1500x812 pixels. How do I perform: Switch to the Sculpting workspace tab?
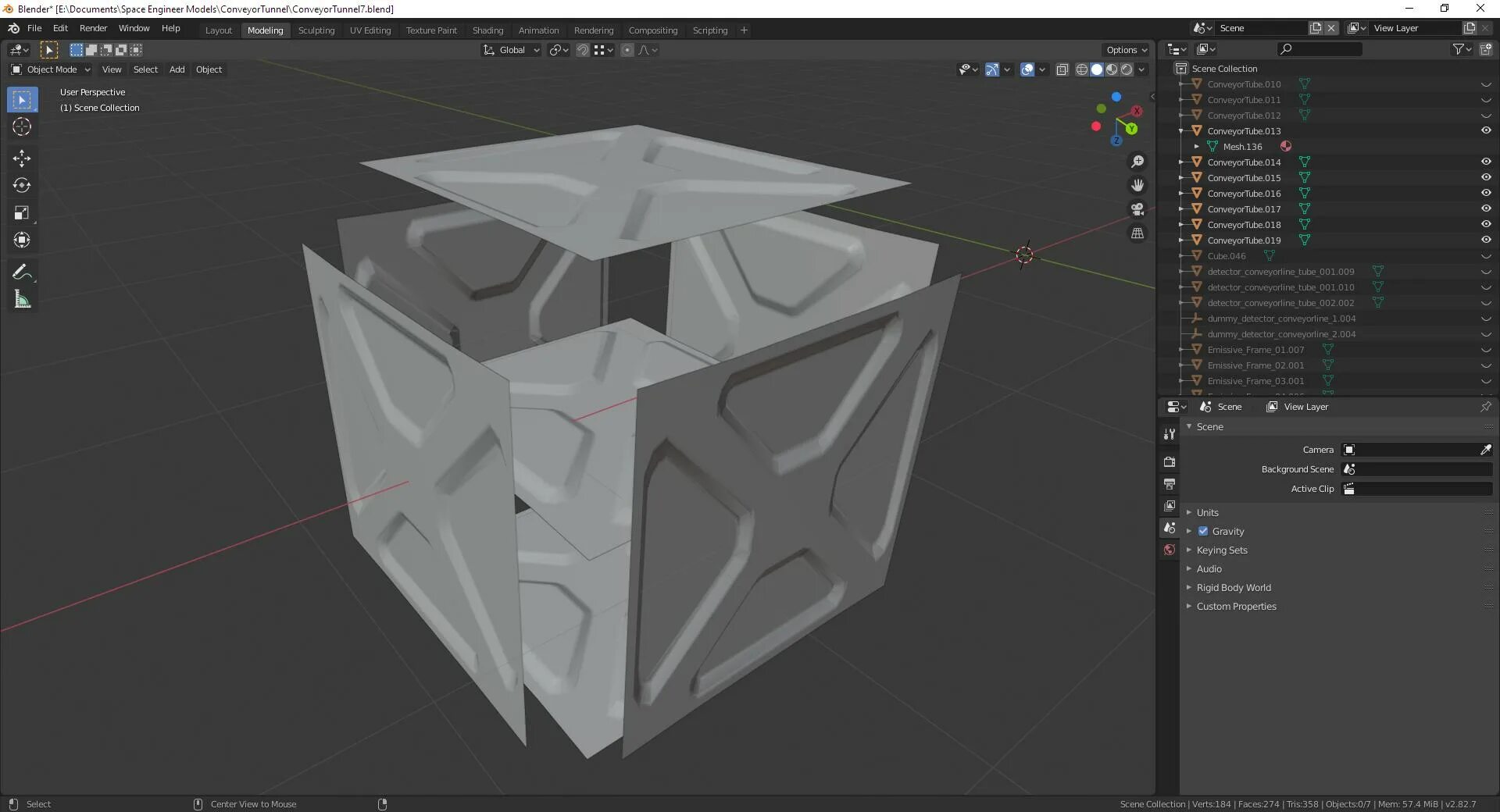click(x=316, y=30)
